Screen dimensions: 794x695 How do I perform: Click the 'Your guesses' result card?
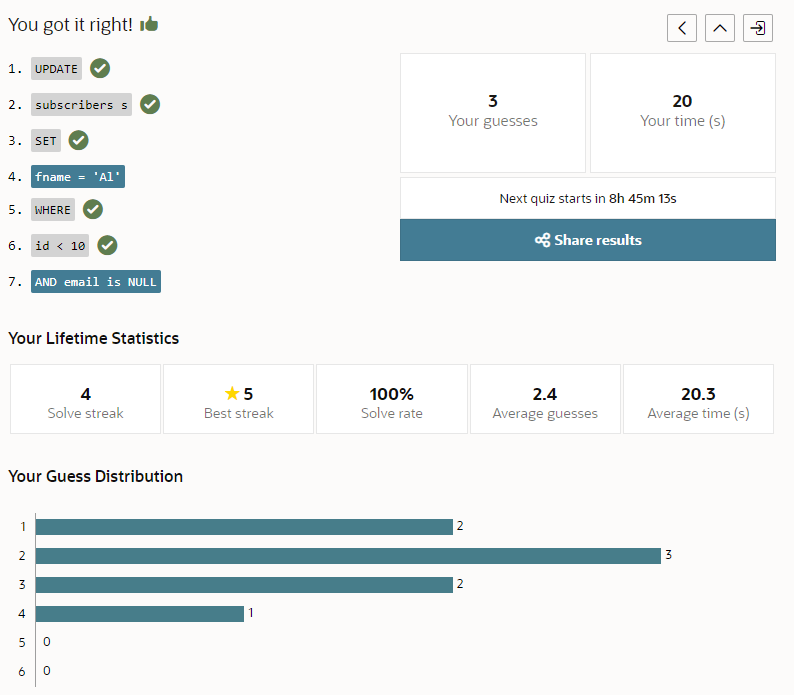[493, 112]
